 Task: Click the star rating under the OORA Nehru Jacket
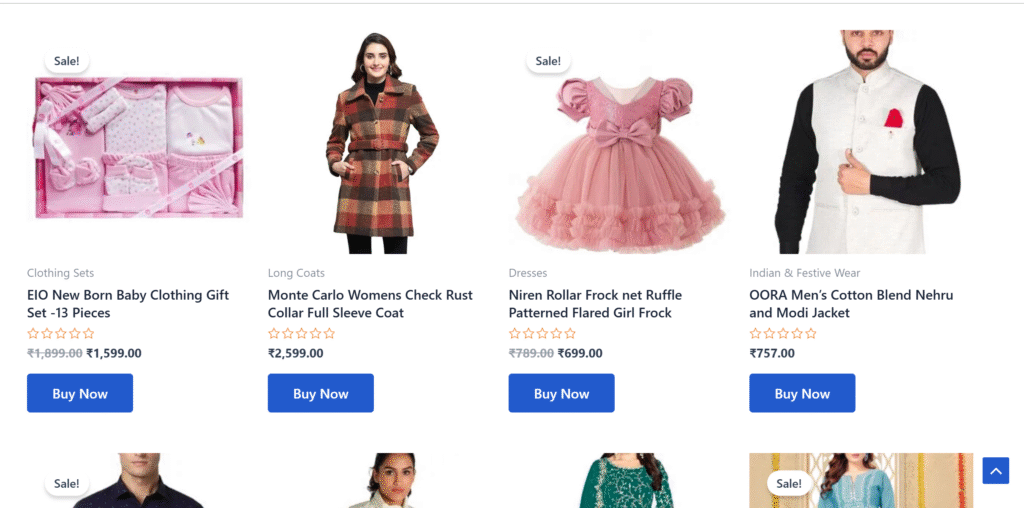783,334
